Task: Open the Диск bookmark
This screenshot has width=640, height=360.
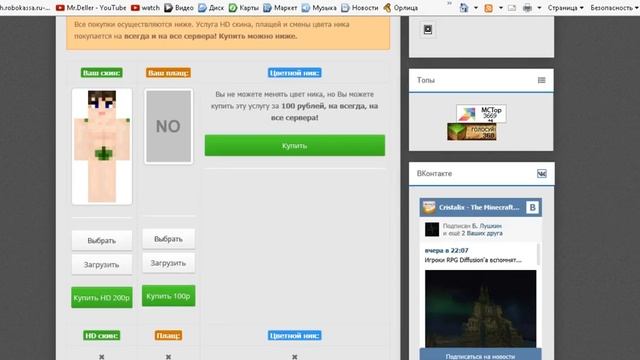Action: [x=211, y=7]
